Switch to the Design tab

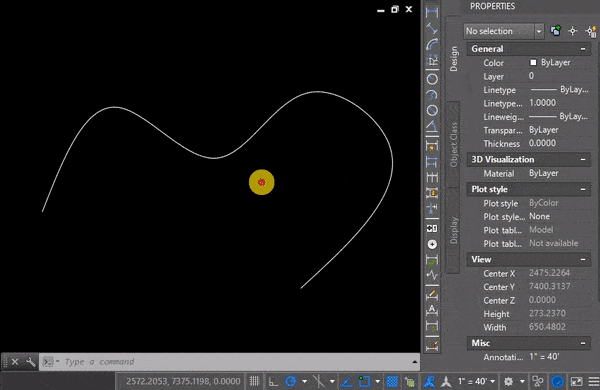(x=454, y=59)
